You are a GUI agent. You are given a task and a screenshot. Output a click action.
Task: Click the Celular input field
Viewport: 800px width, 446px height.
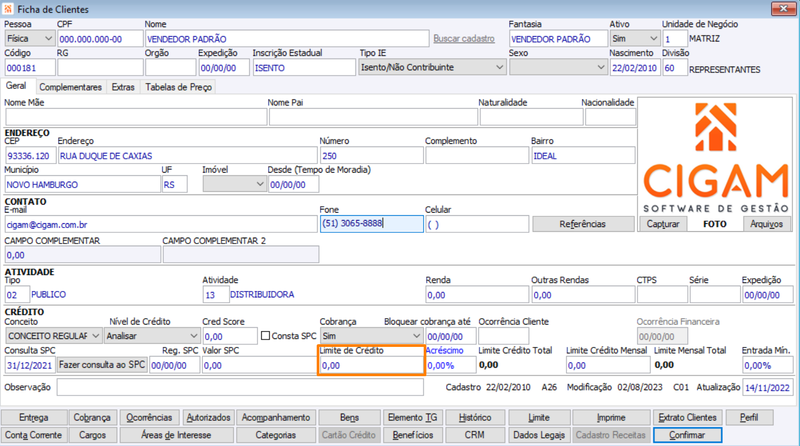pyautogui.click(x=477, y=224)
